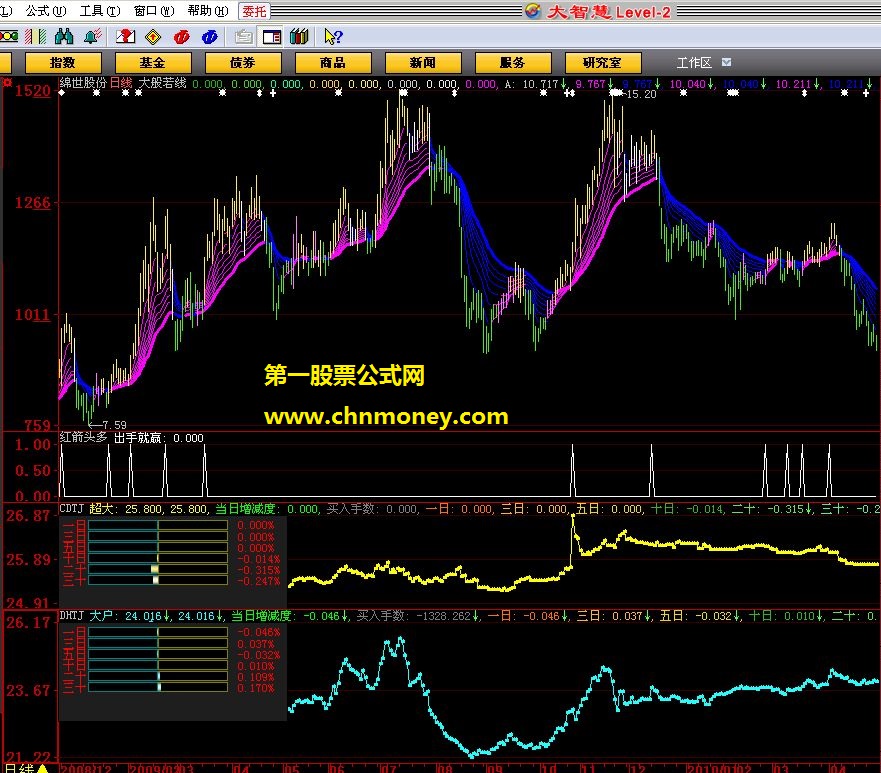The width and height of the screenshot is (881, 773).
Task: Toggle the side panel layout icon
Action: point(272,37)
